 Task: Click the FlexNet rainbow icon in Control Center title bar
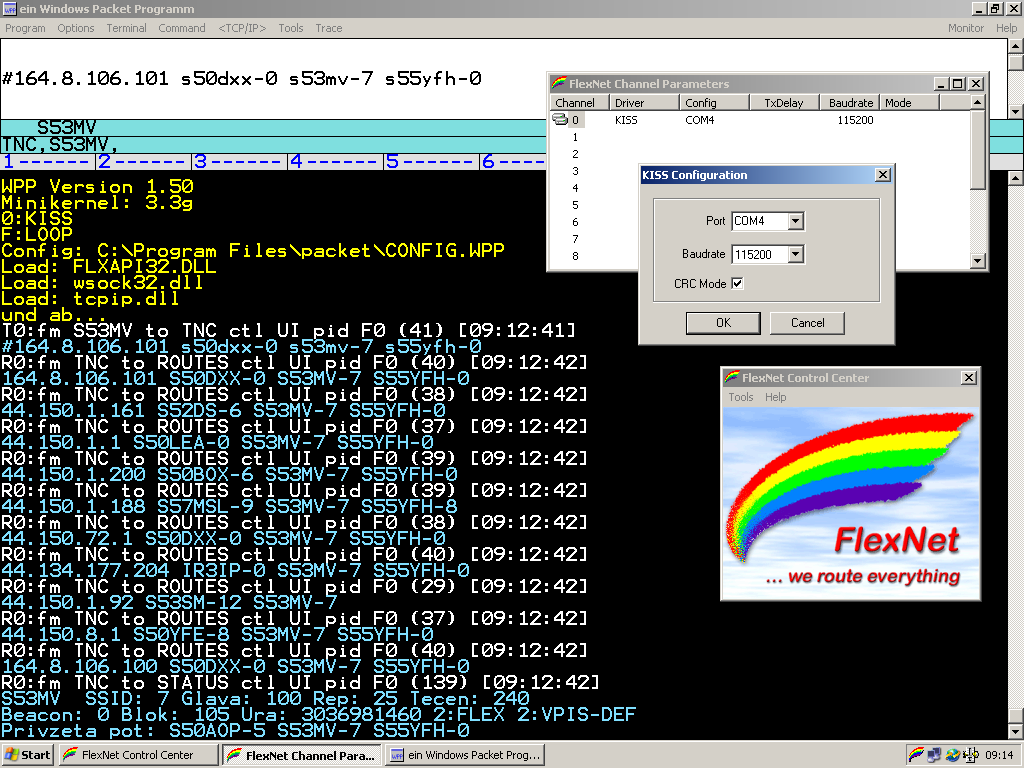732,377
